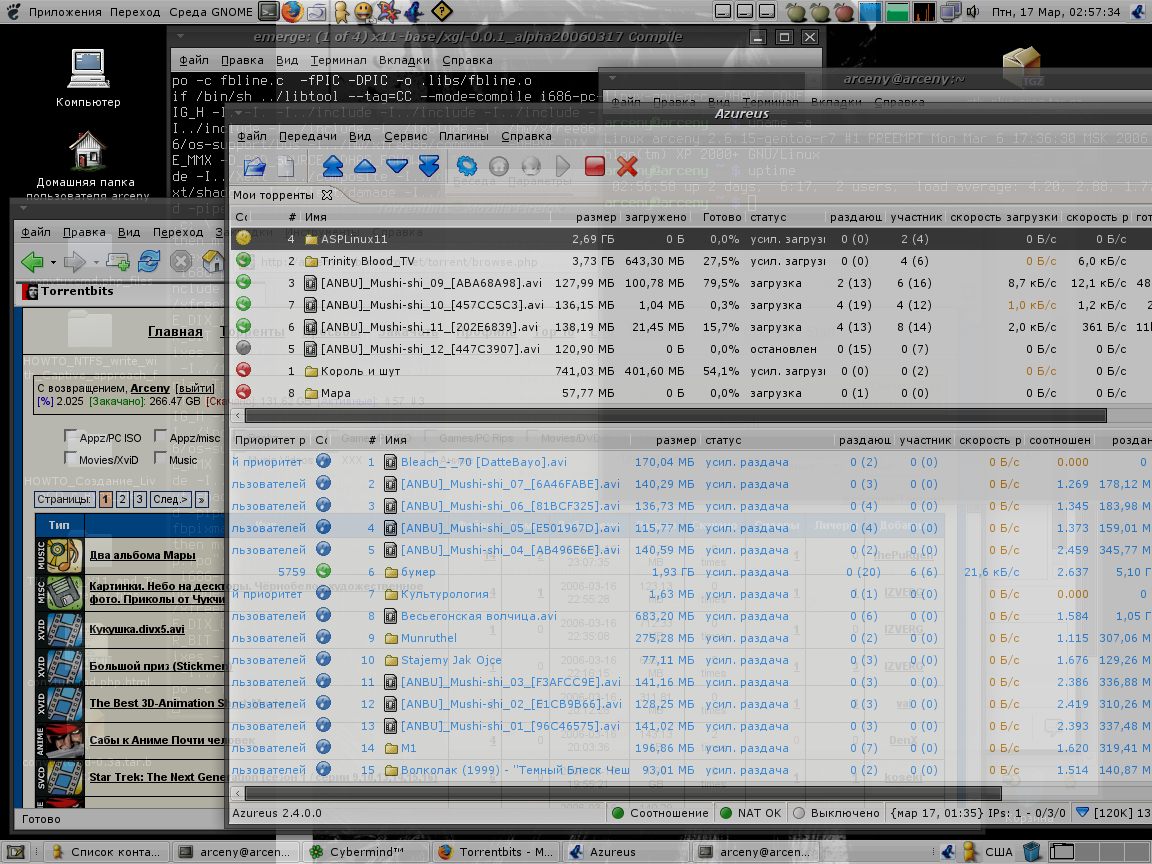Open the Сервис menu in Azureus
The image size is (1152, 864).
(x=406, y=136)
